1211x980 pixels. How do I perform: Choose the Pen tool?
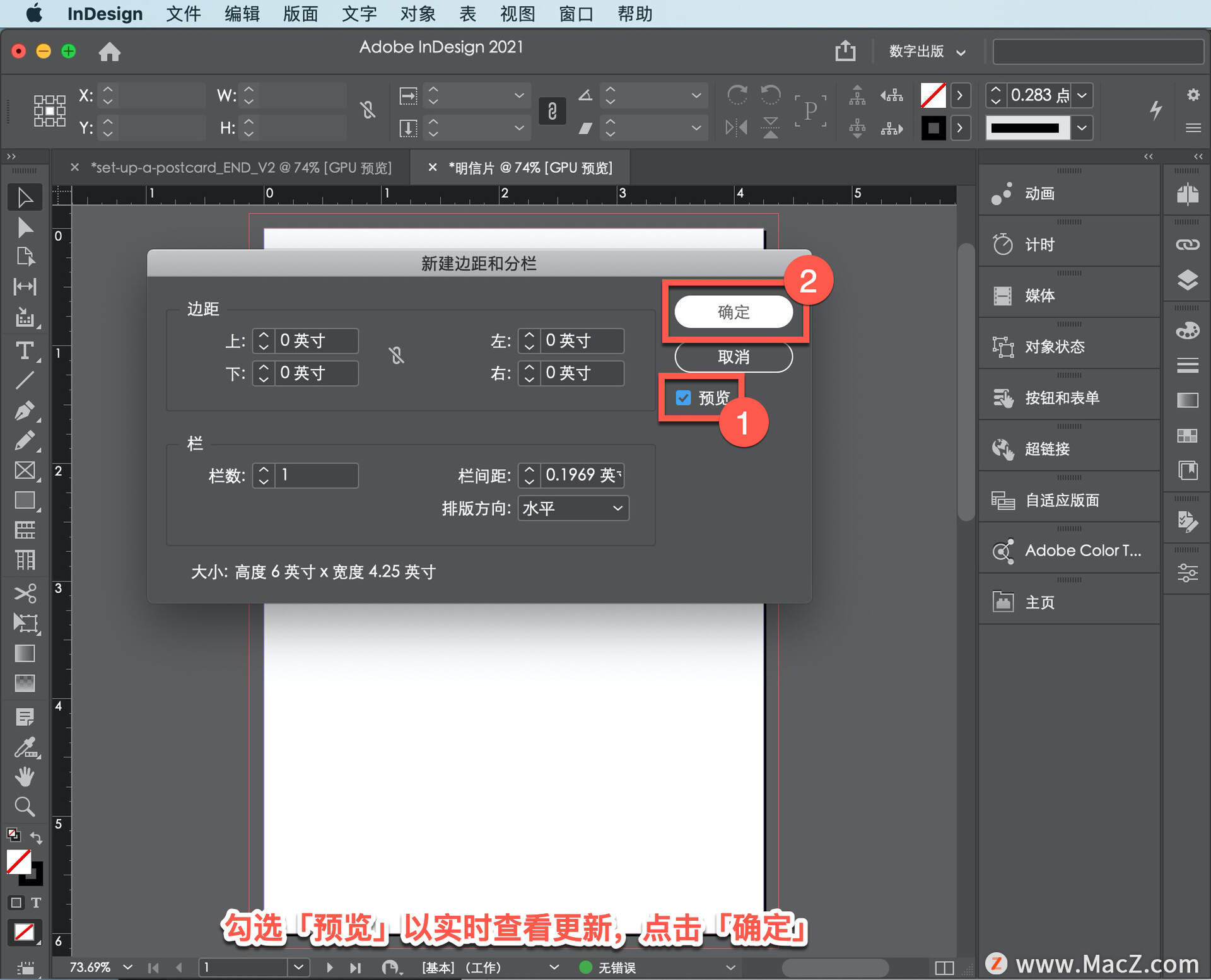pos(25,411)
